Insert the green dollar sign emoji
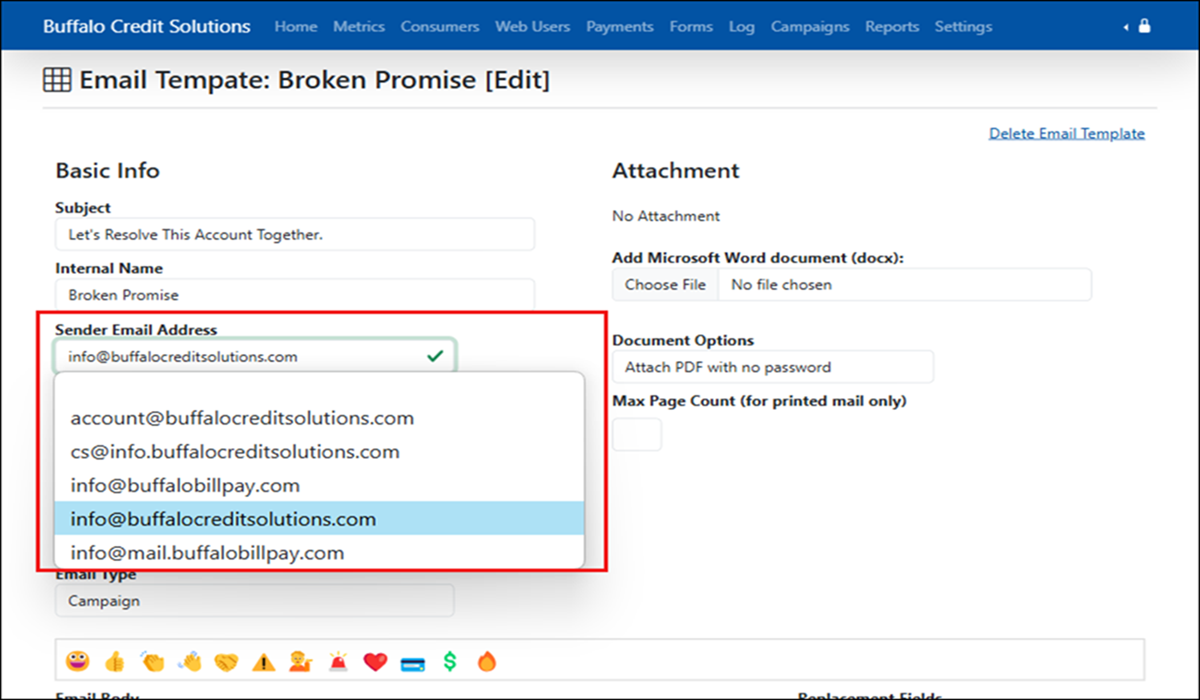 point(450,661)
